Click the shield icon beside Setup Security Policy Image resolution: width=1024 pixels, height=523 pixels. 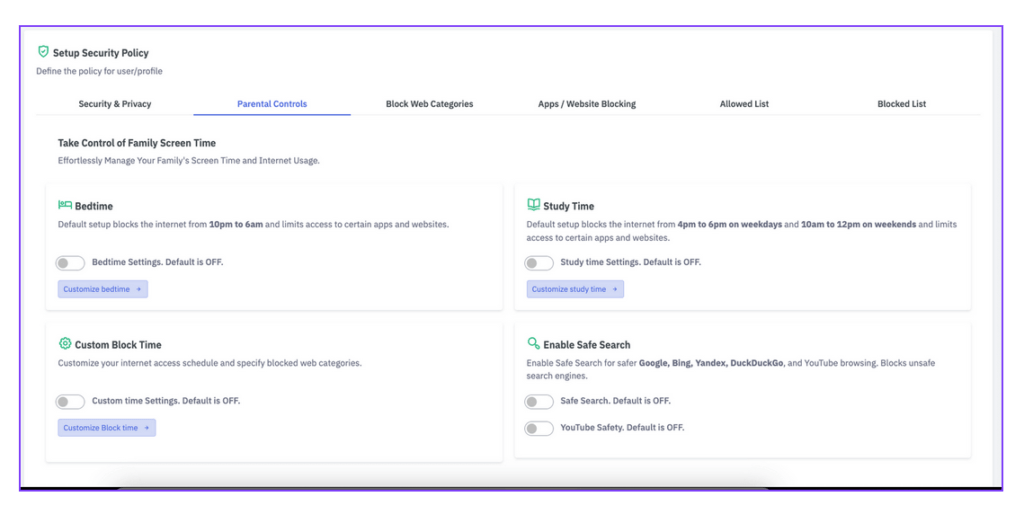[43, 52]
